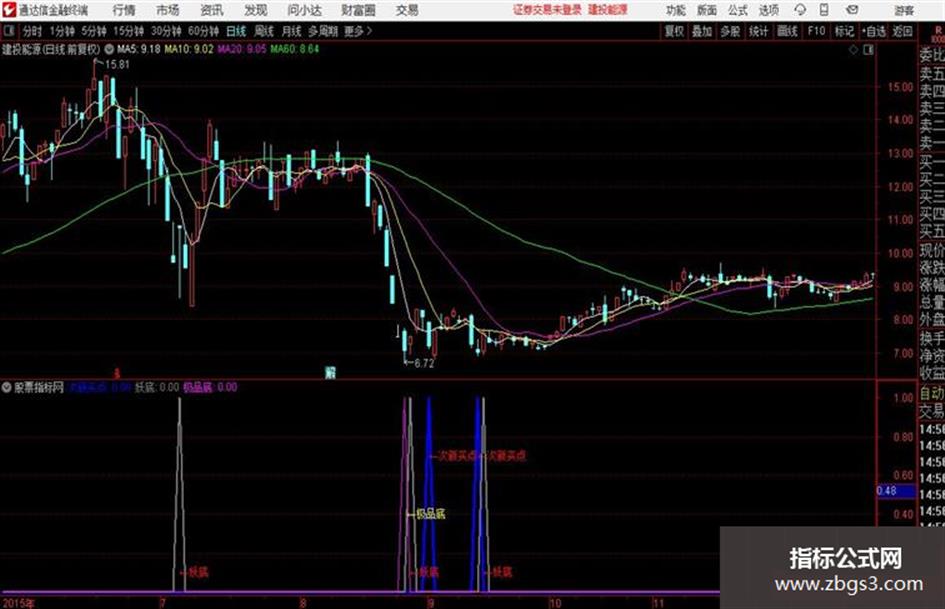
Task: Open the 多周期 multi-period view
Action: (324, 31)
